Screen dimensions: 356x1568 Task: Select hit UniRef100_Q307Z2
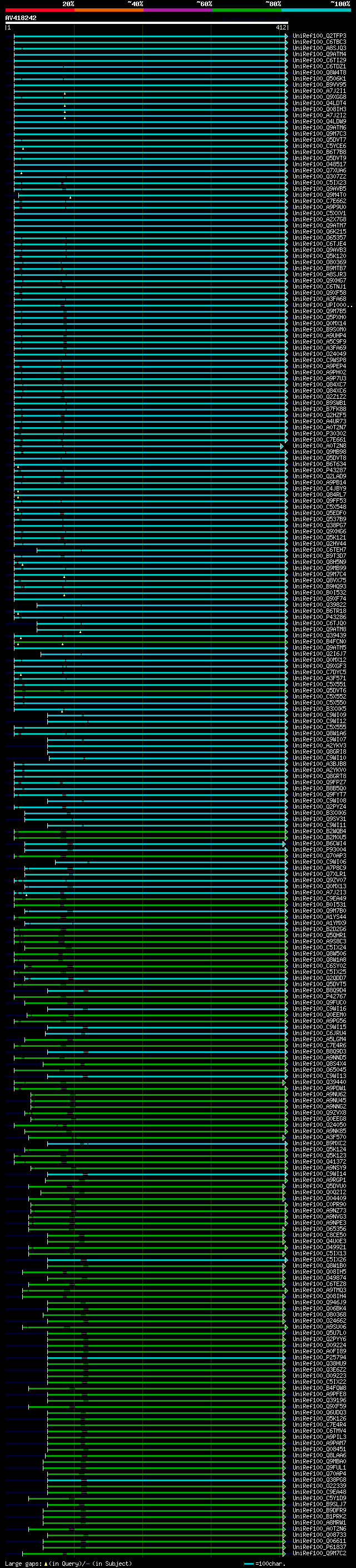(x=319, y=176)
